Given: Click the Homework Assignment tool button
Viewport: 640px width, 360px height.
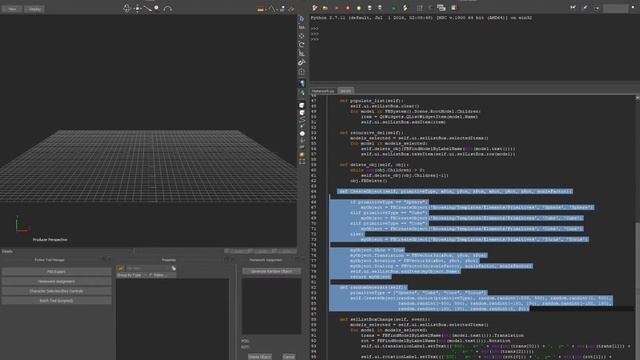Looking at the screenshot, I should 56,281.
